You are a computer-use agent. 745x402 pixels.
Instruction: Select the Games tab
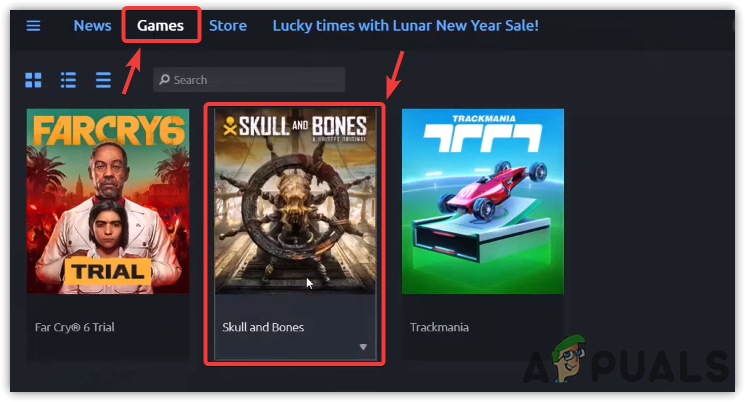point(161,25)
